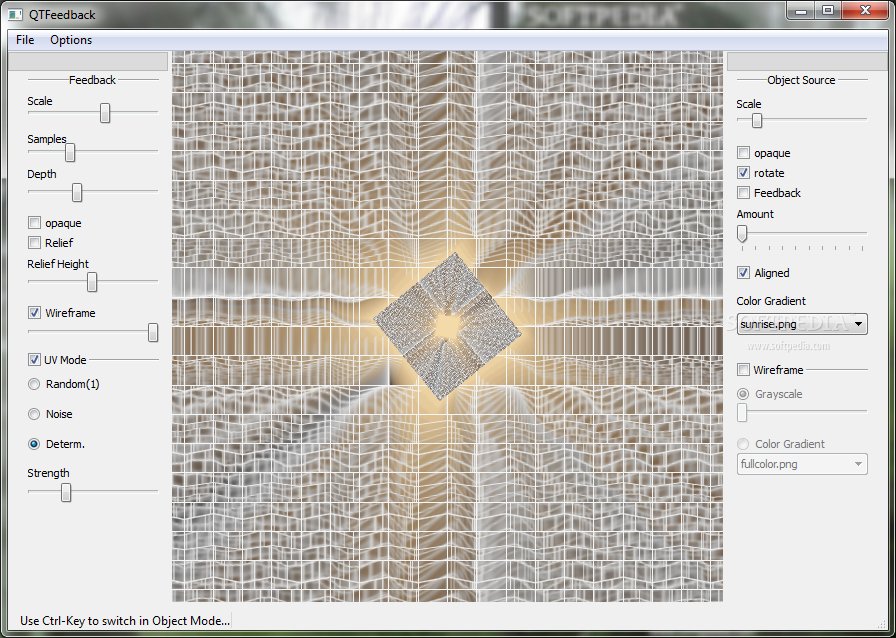896x638 pixels.
Task: Open the Options menu
Action: click(x=71, y=40)
